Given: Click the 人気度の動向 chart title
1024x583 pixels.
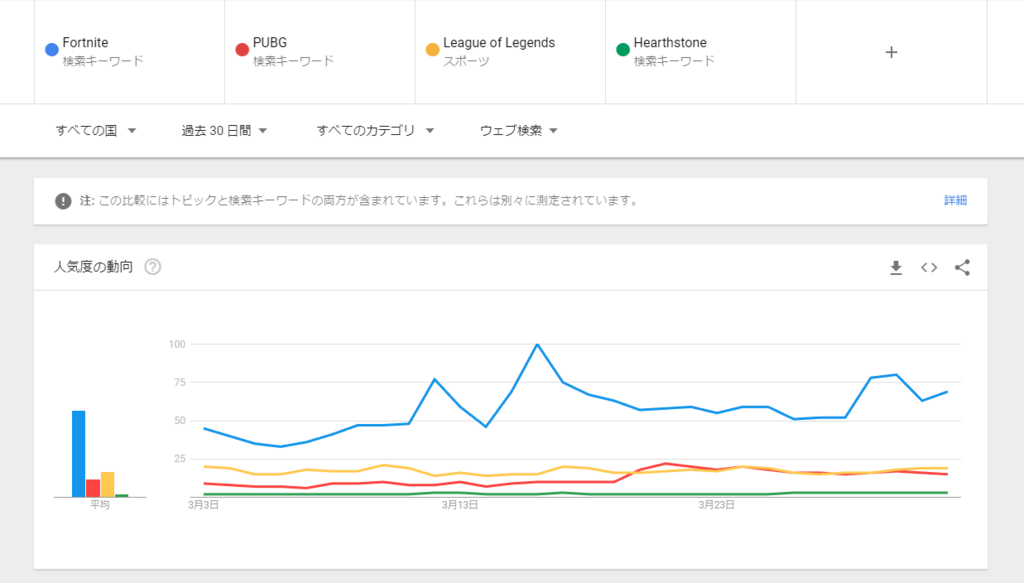Looking at the screenshot, I should pos(93,267).
